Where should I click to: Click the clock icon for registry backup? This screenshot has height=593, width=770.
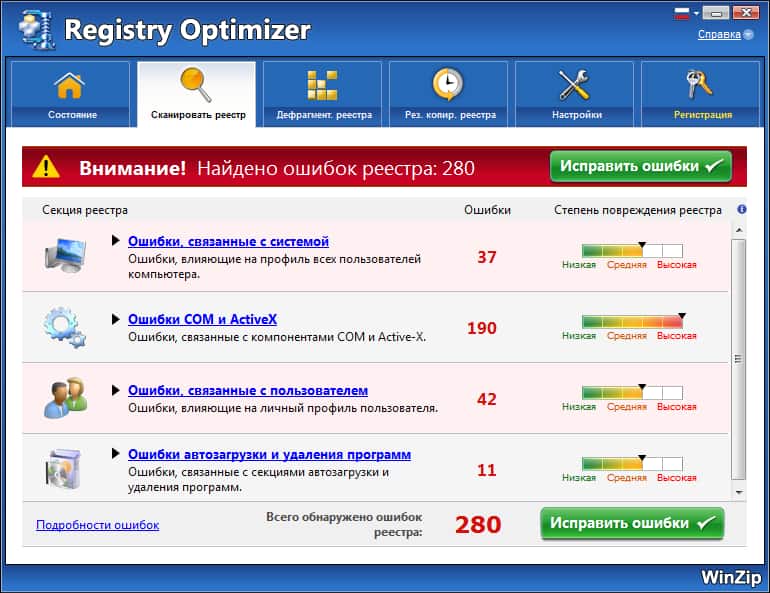448,85
